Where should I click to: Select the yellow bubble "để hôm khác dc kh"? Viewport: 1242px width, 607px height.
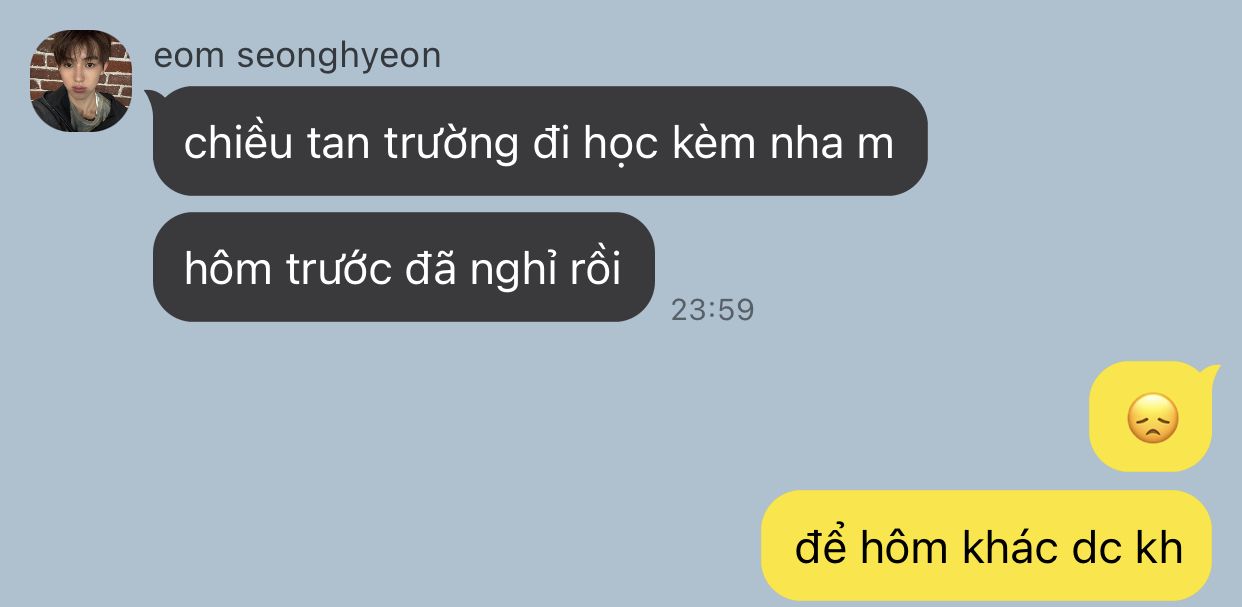click(x=986, y=545)
